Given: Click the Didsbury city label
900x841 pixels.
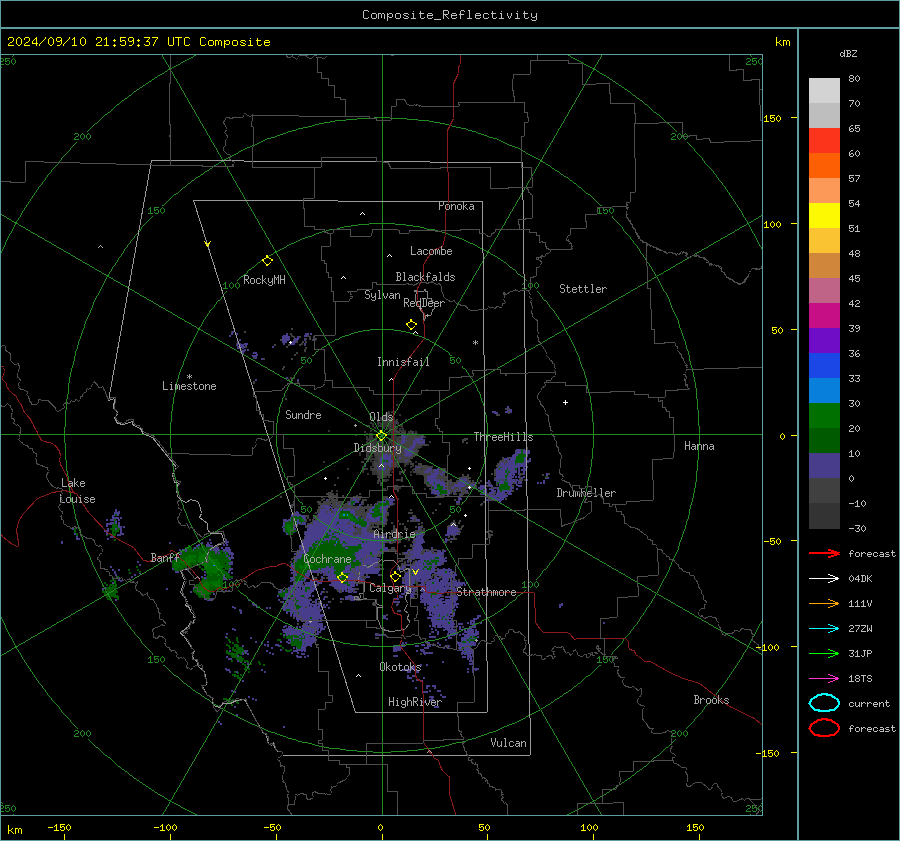Looking at the screenshot, I should pos(377,448).
